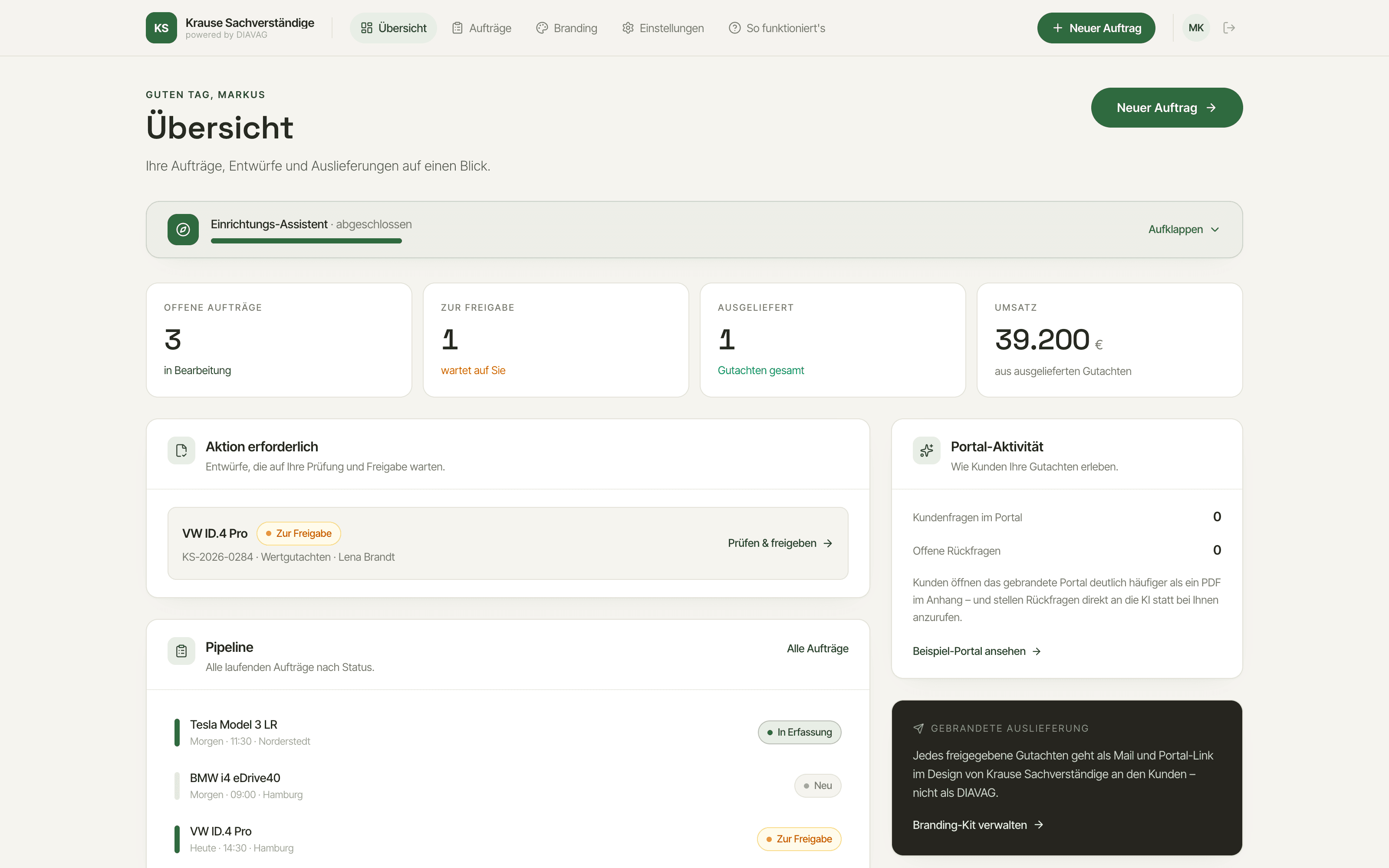Click the Umsatz 39.200 € card
This screenshot has height=868, width=1389.
tap(1109, 340)
